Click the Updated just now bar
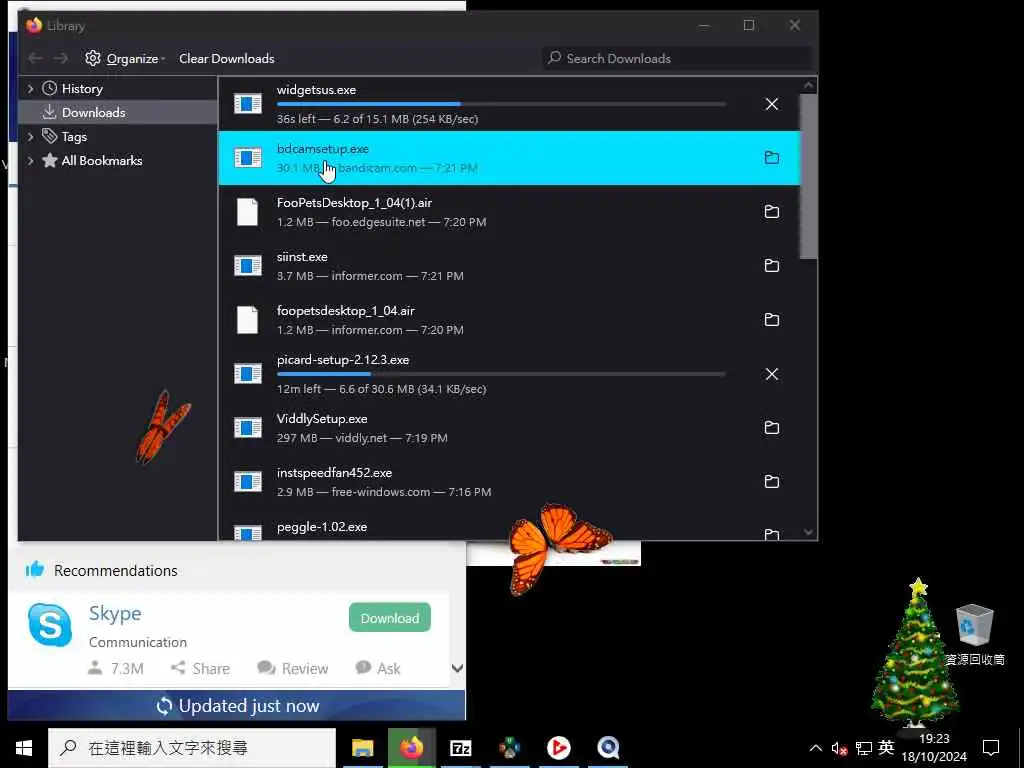This screenshot has width=1024, height=768. [x=236, y=705]
